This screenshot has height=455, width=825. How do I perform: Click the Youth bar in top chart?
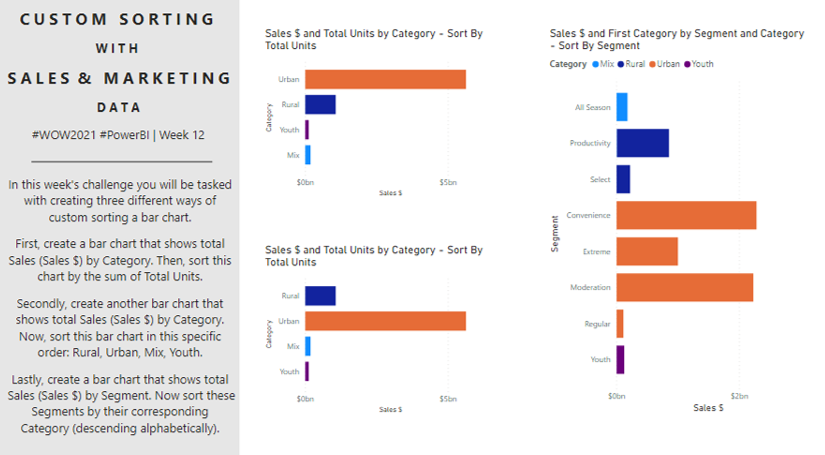pos(307,129)
